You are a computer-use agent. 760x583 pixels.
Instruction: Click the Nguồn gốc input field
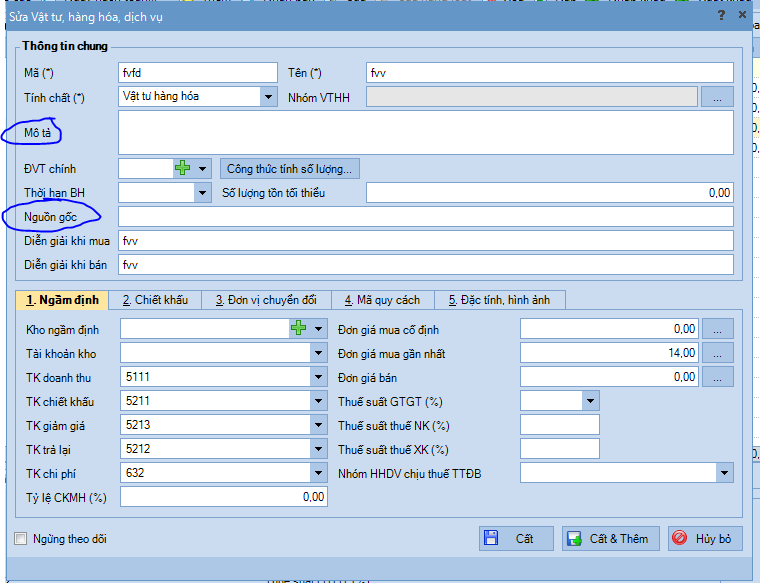[x=426, y=217]
